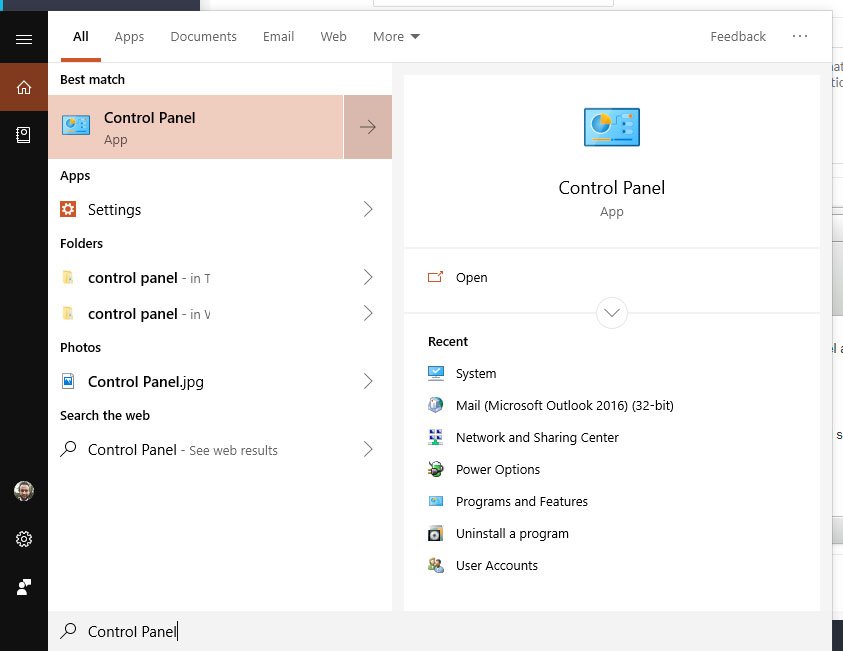Open the hamburger menu in sidebar

point(24,39)
